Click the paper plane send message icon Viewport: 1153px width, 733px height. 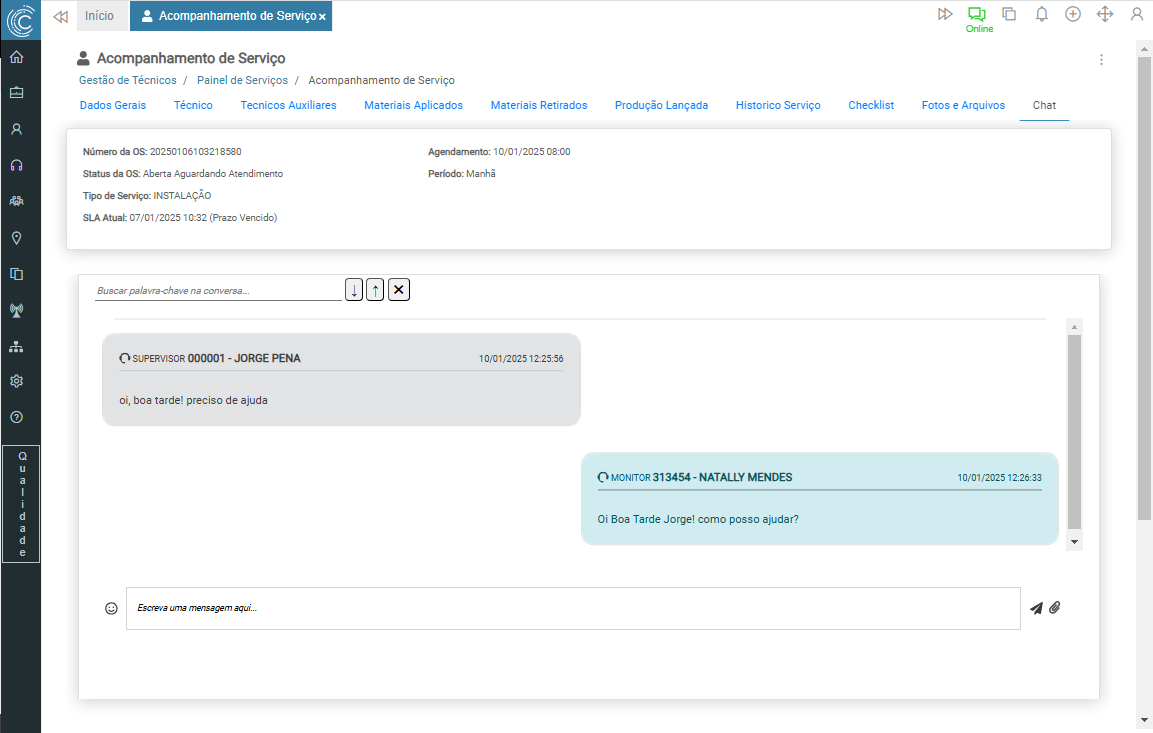pyautogui.click(x=1036, y=608)
